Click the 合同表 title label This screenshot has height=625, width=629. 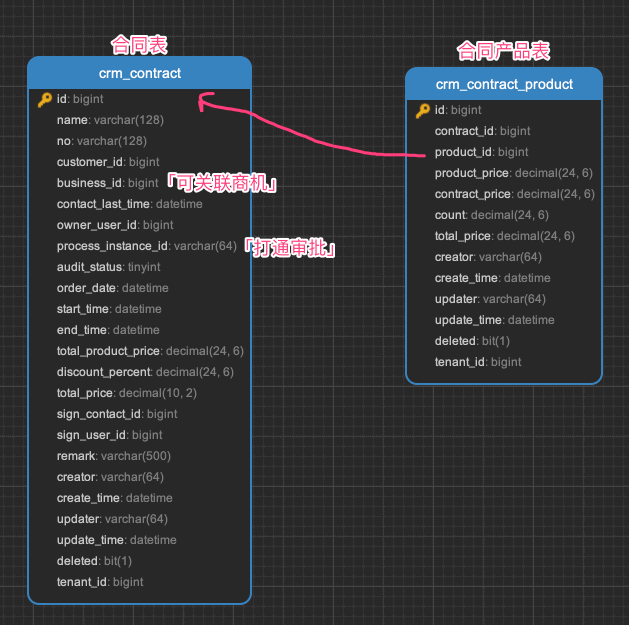pyautogui.click(x=139, y=44)
